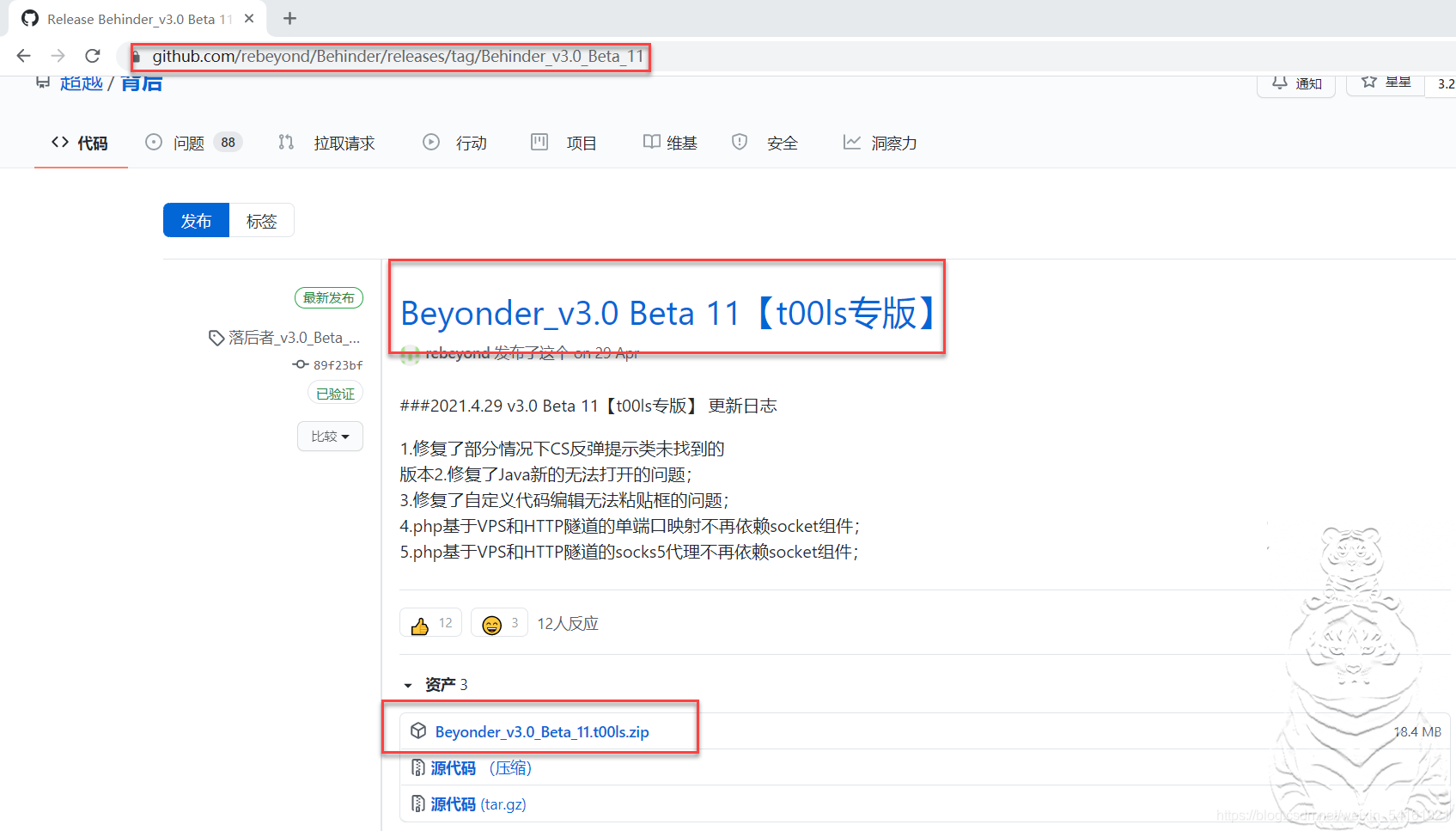Collapse the 资产 assets section
This screenshot has height=831, width=1456.
pos(436,685)
